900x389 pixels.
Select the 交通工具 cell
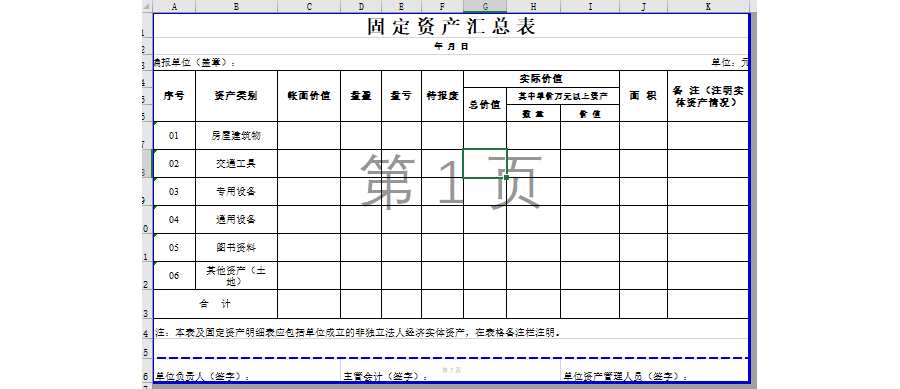(x=236, y=164)
